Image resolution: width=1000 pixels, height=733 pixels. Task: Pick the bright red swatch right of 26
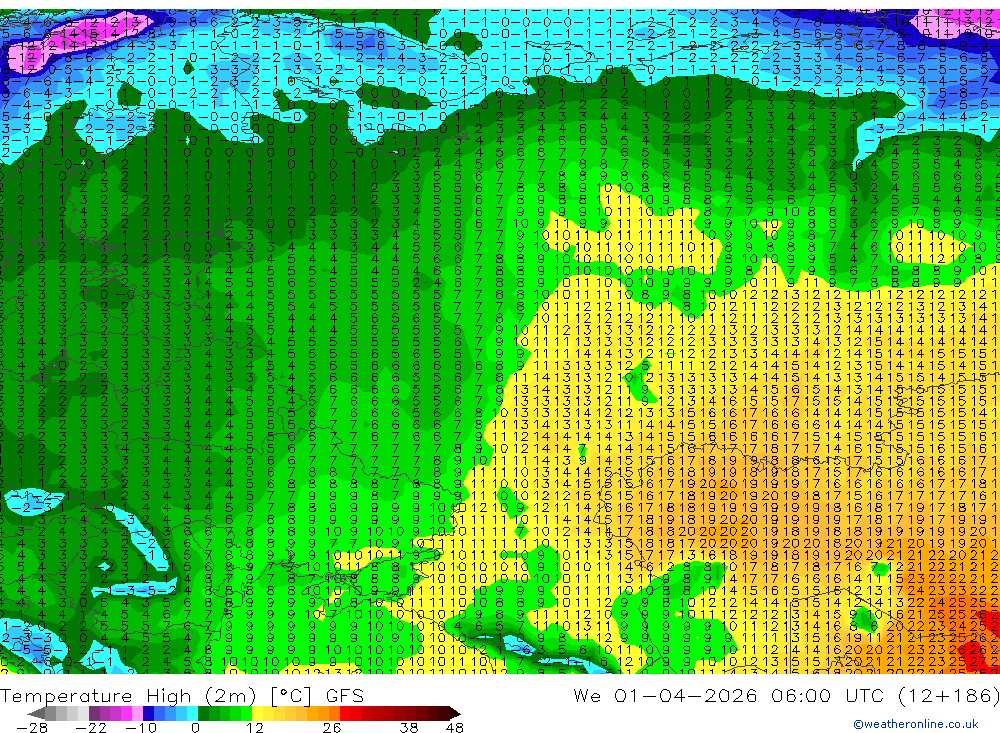point(346,713)
